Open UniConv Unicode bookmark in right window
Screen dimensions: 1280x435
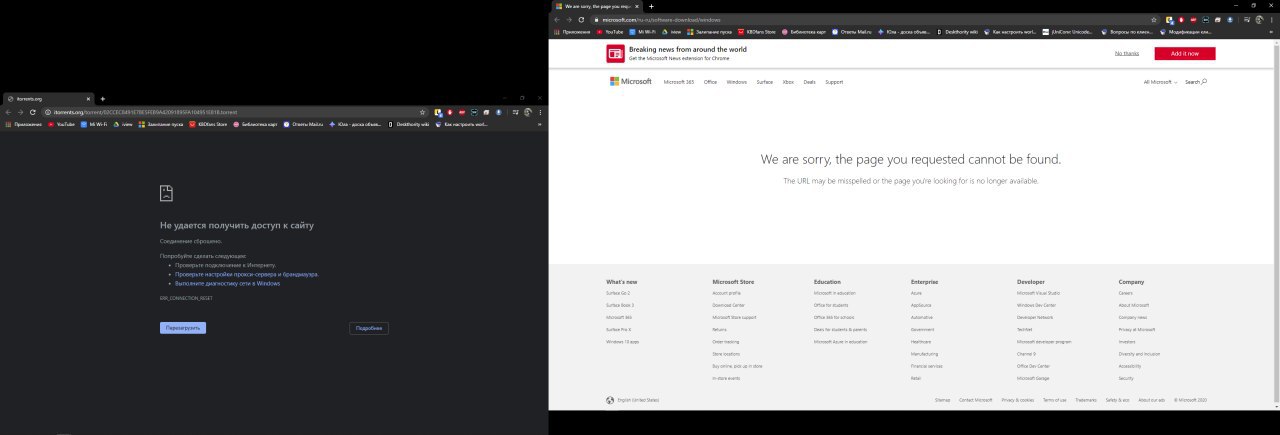click(1068, 32)
